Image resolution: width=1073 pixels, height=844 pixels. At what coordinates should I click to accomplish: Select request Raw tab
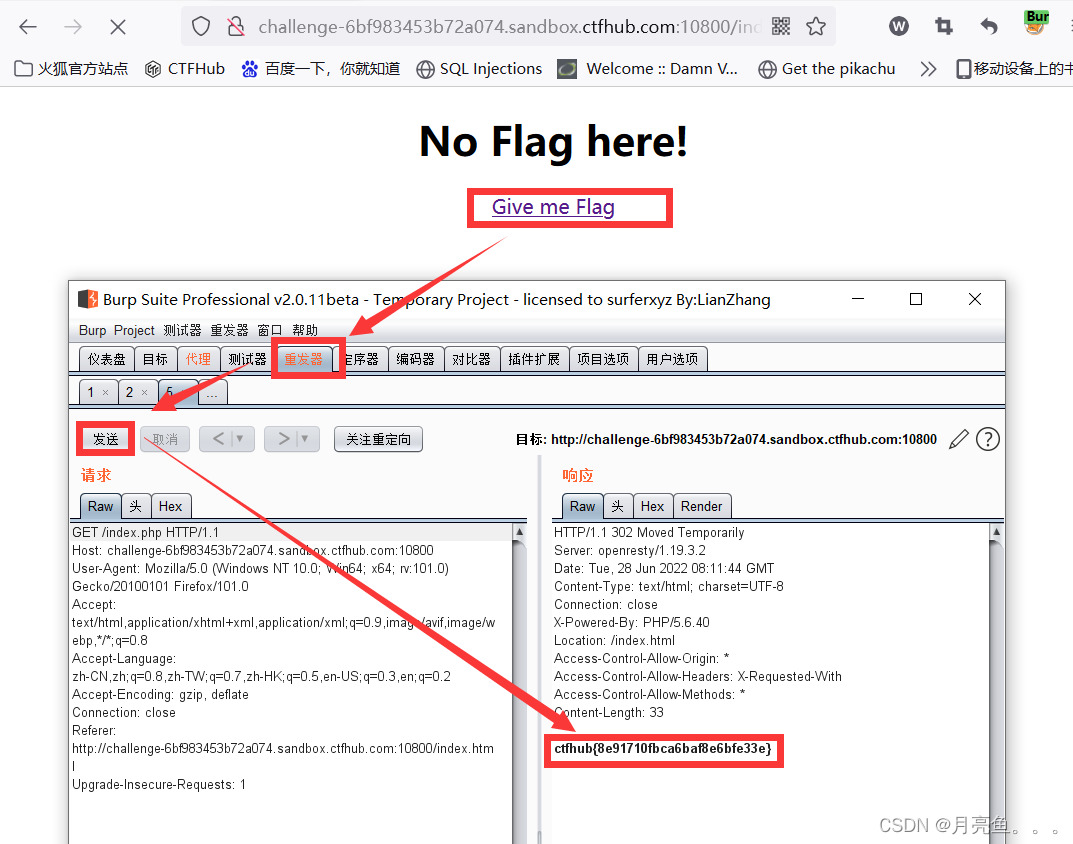101,507
